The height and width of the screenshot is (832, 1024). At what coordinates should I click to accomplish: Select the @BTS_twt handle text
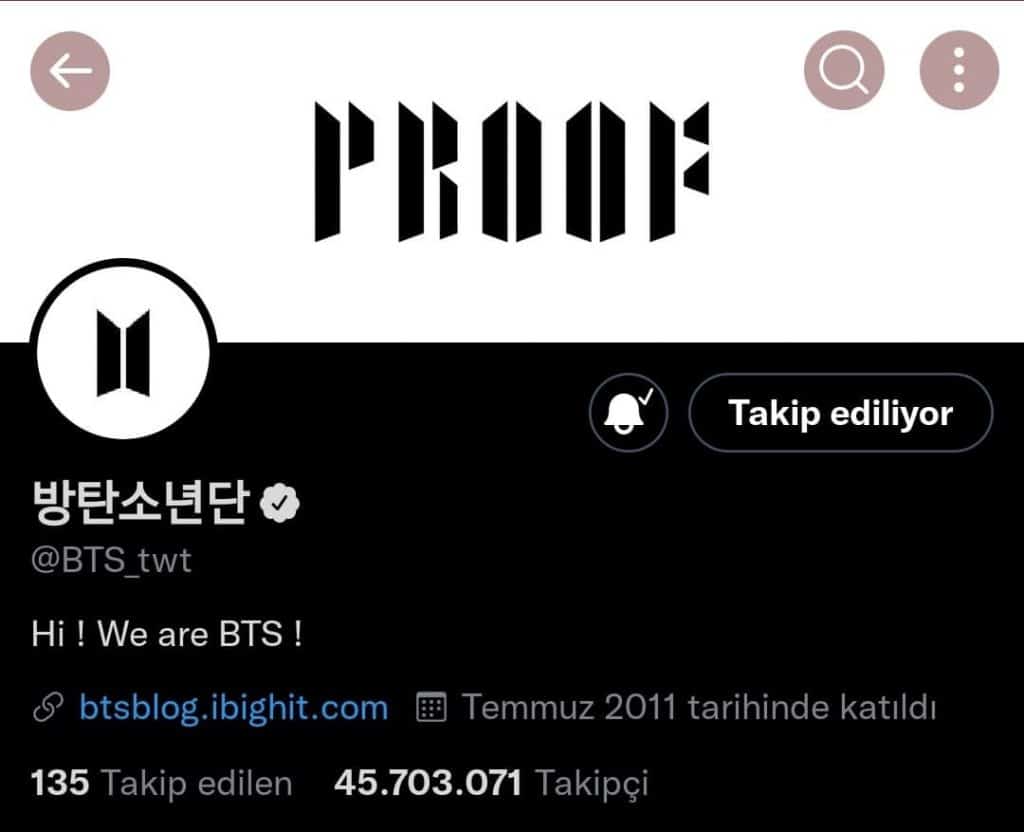111,560
